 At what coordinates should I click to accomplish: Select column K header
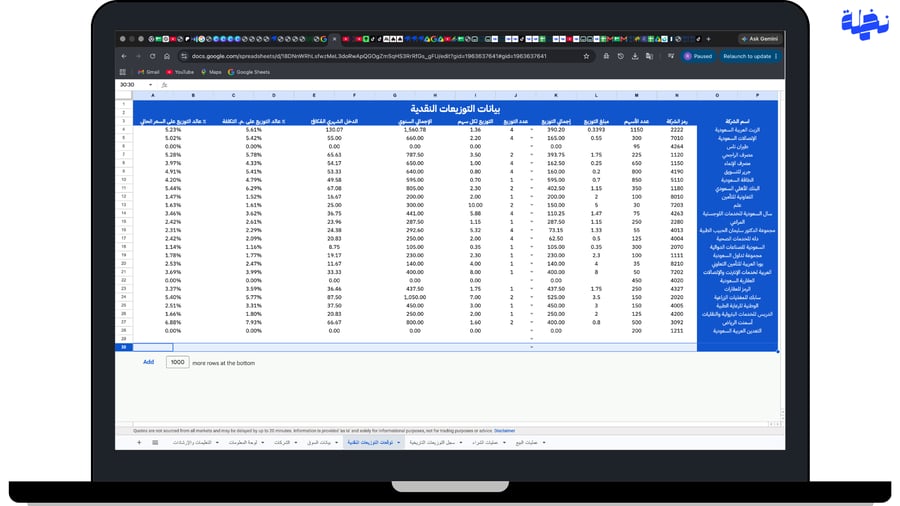pyautogui.click(x=556, y=95)
